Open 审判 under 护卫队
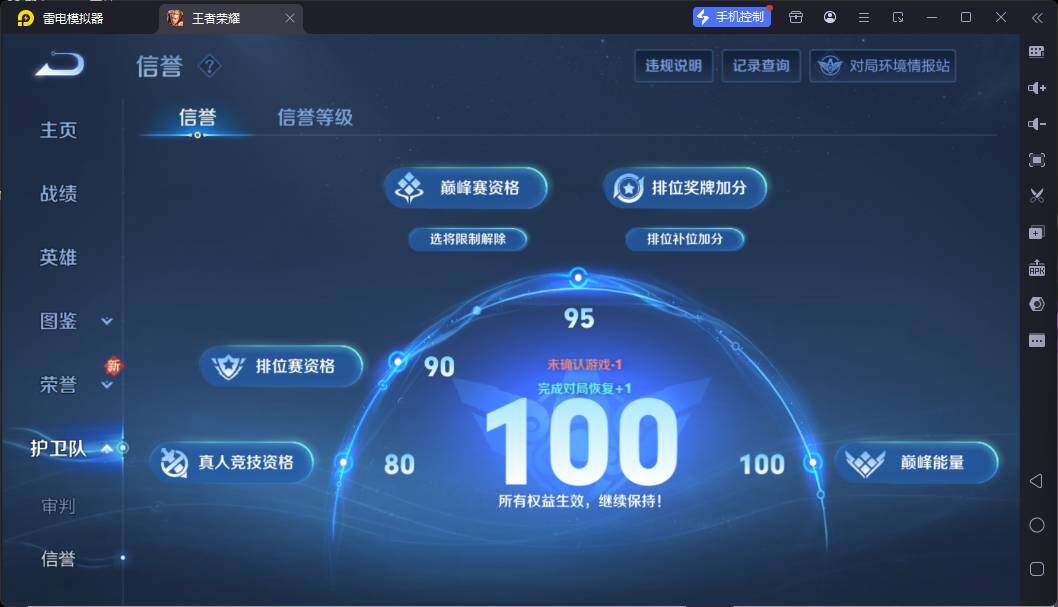1058x607 pixels. [x=58, y=506]
